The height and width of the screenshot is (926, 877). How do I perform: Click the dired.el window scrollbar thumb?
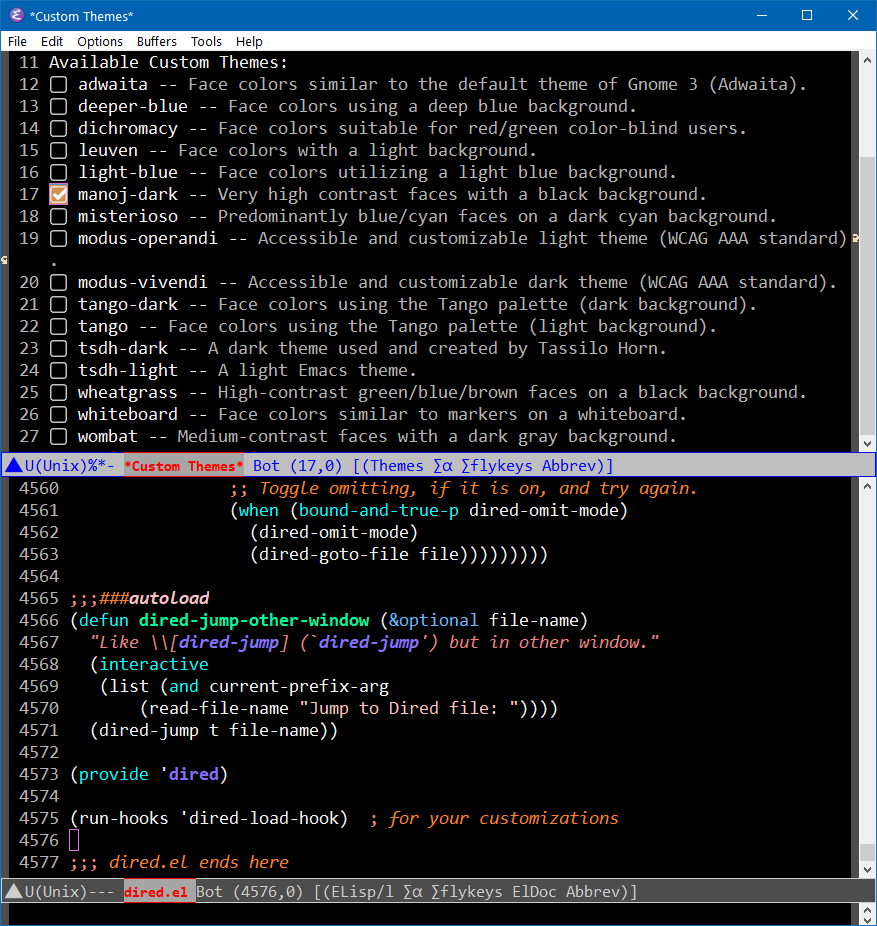[x=867, y=852]
